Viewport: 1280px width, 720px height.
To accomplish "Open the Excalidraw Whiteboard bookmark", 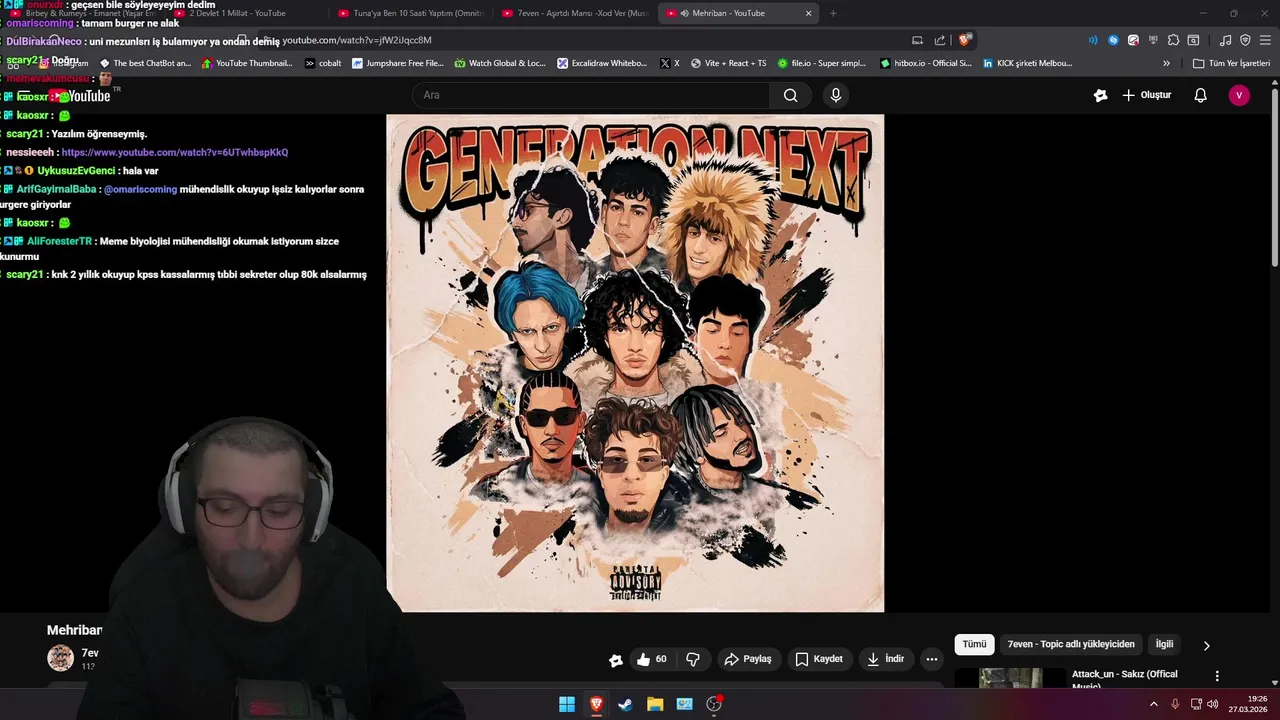I will click(603, 63).
